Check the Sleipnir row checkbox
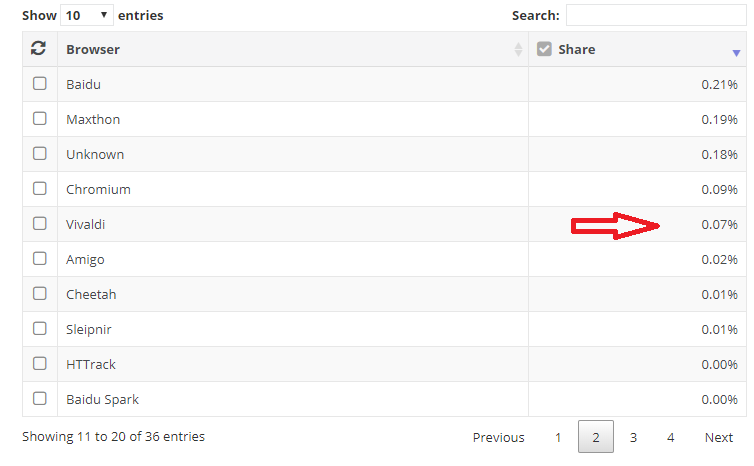This screenshot has width=754, height=466. (40, 329)
